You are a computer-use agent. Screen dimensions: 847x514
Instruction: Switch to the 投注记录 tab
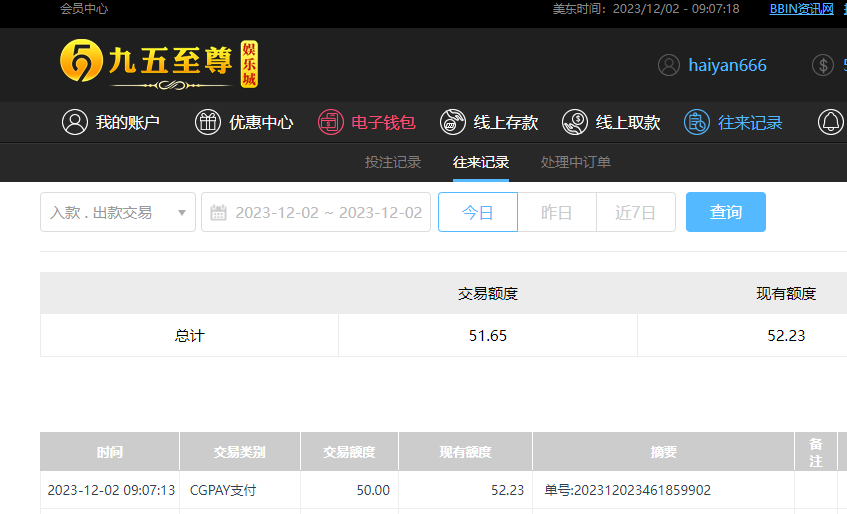tap(393, 162)
